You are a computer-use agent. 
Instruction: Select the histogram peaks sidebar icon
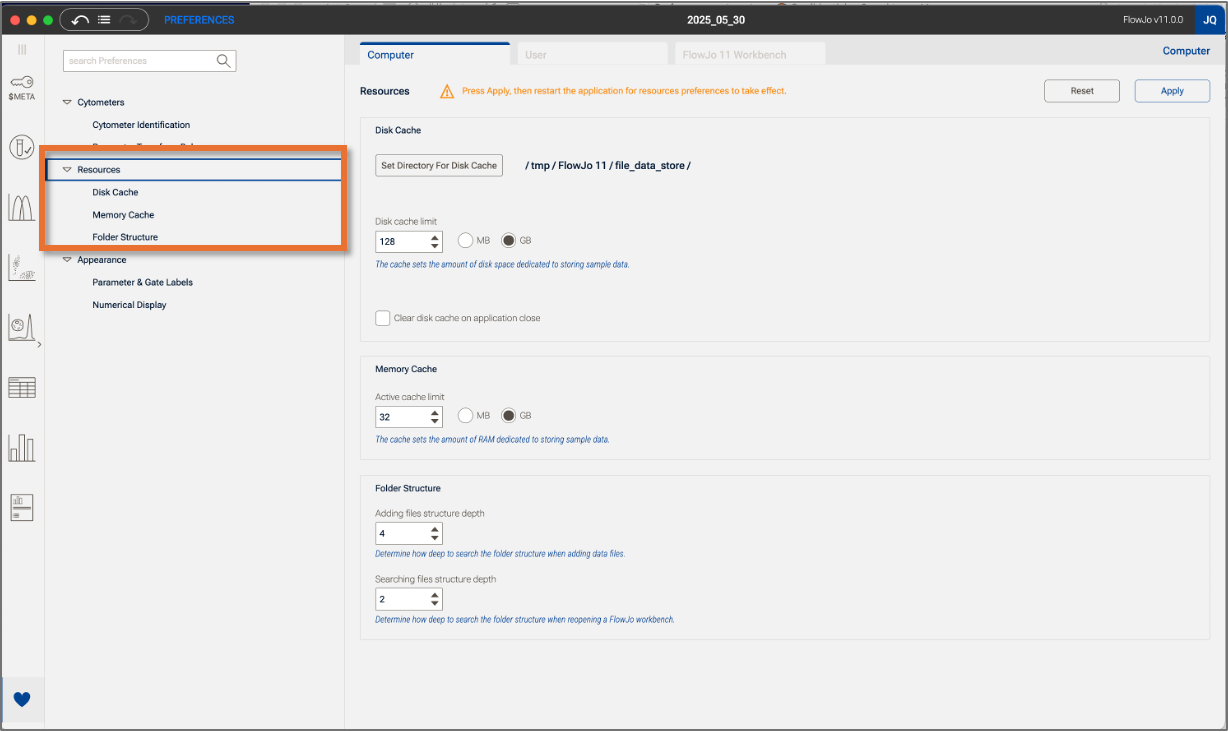[x=22, y=207]
